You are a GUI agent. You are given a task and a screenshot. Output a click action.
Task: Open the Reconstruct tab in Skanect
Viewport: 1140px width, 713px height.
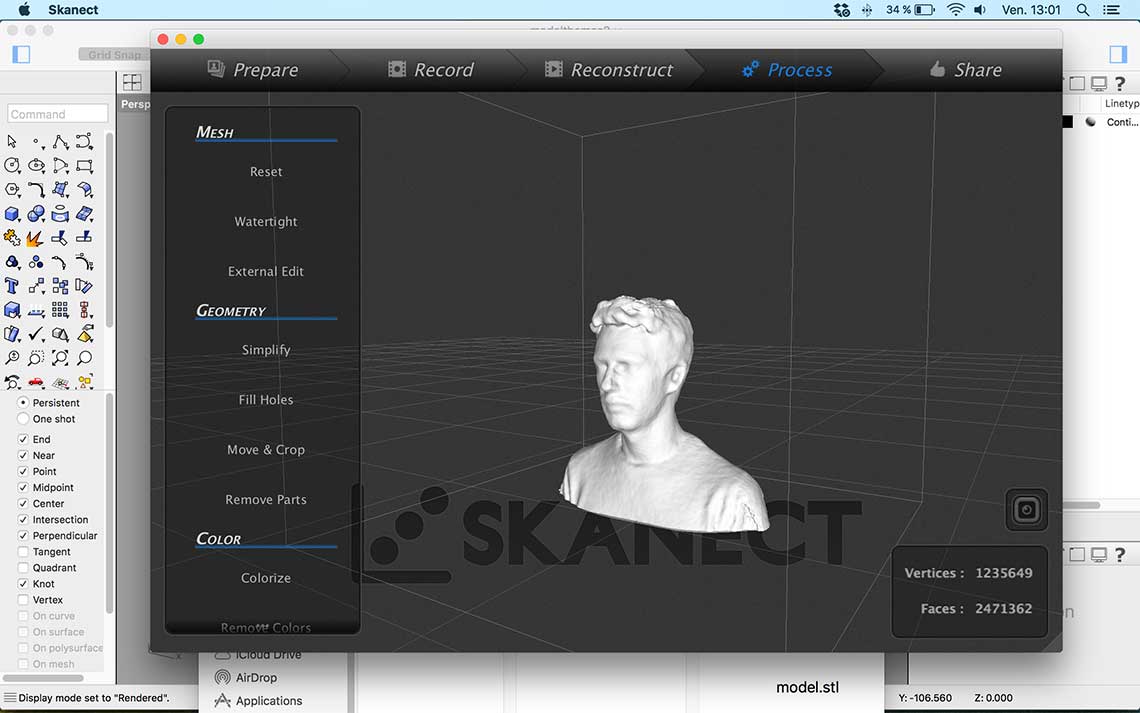click(x=609, y=70)
